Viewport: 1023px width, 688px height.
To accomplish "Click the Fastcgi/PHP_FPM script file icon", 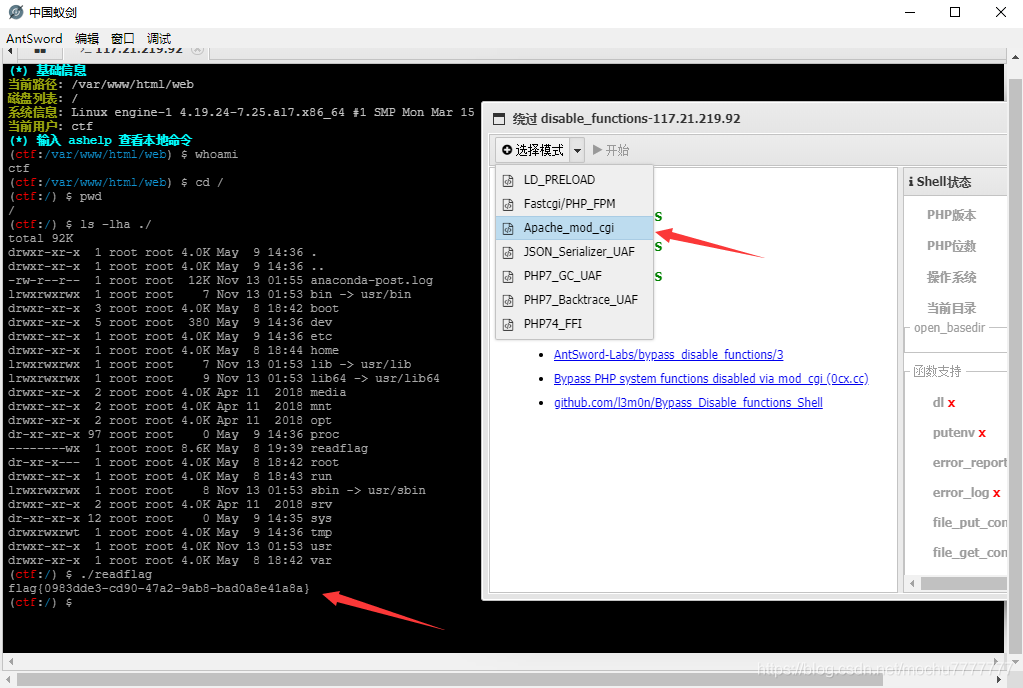I will 508,205.
